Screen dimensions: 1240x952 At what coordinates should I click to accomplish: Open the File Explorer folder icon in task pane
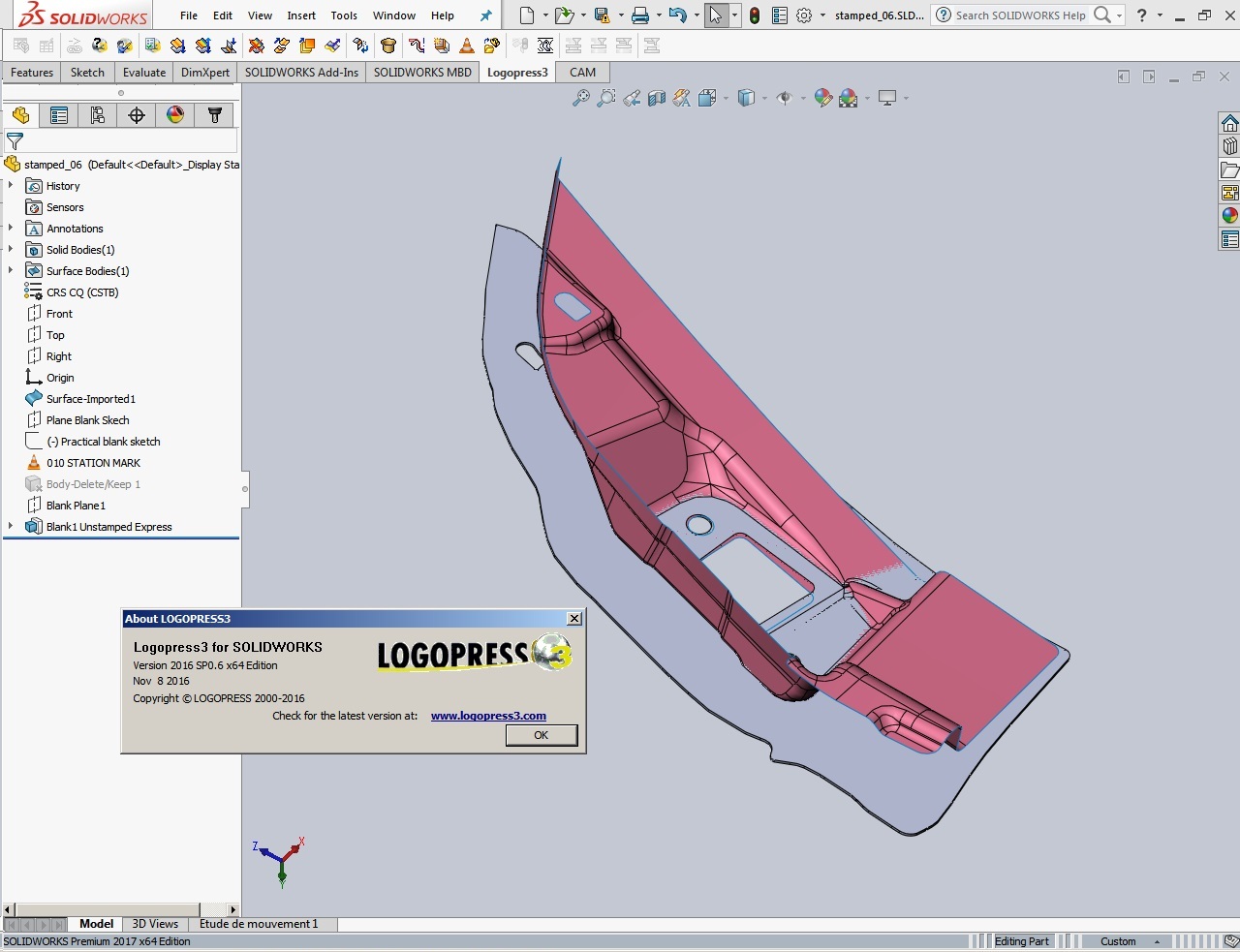1229,169
